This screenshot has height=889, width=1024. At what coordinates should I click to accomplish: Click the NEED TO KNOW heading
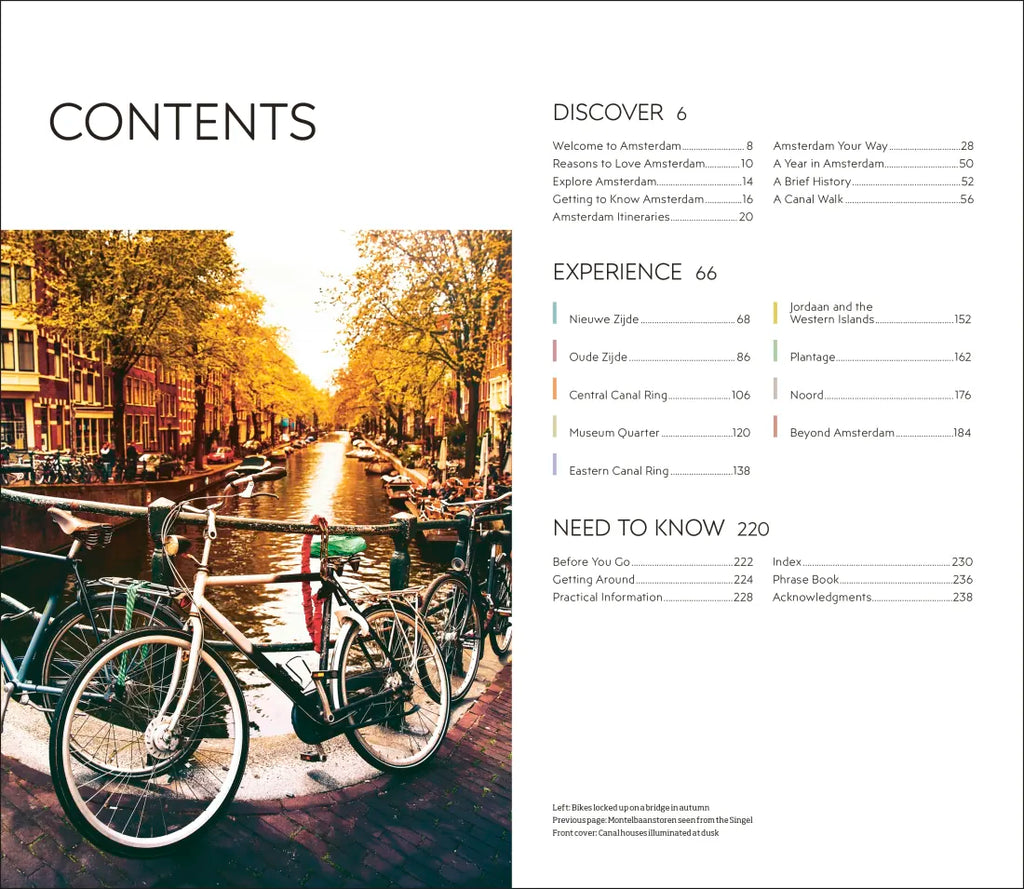tap(638, 528)
